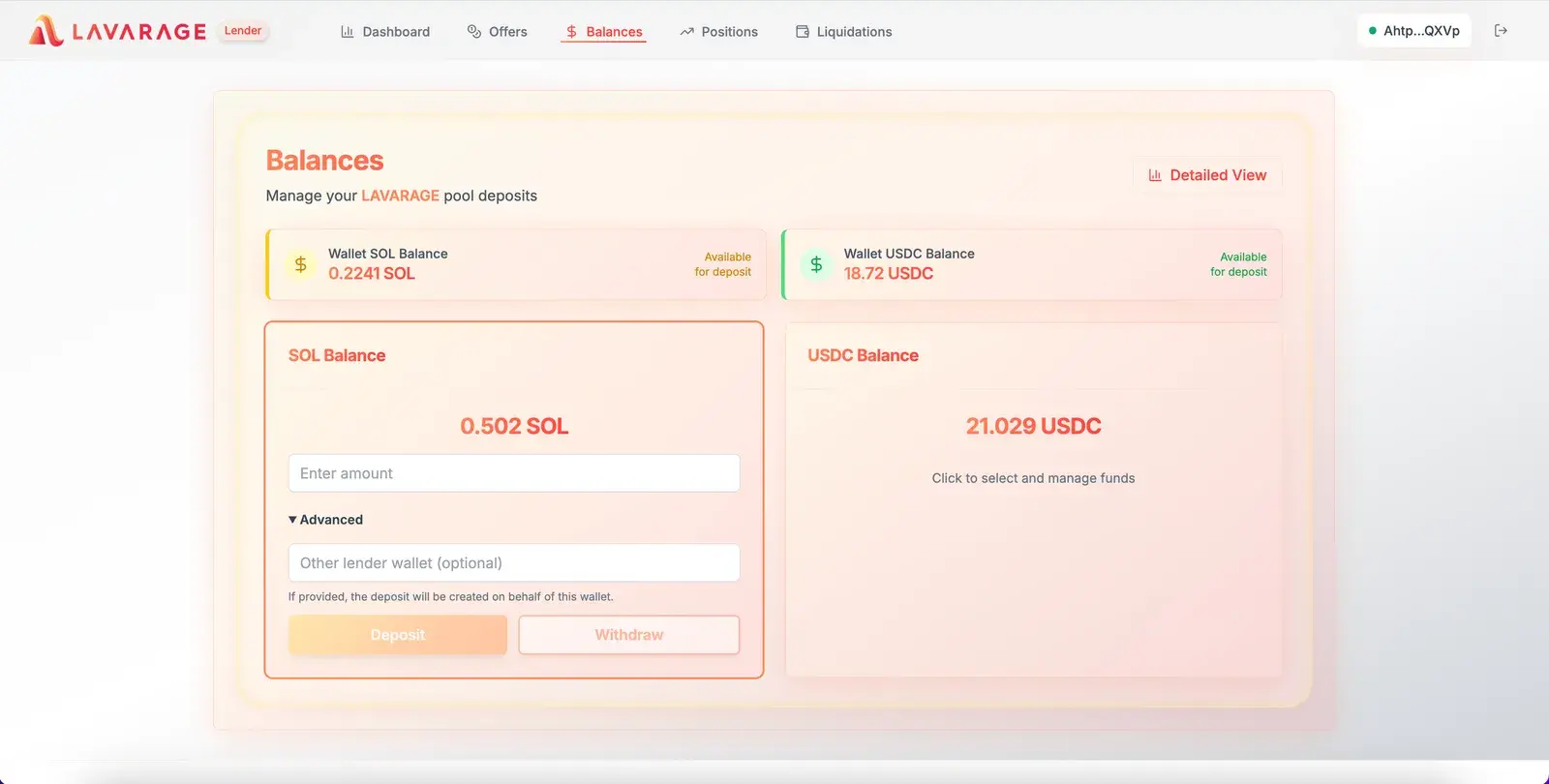This screenshot has width=1549, height=784.
Task: Focus the Enter amount field
Action: (x=514, y=473)
